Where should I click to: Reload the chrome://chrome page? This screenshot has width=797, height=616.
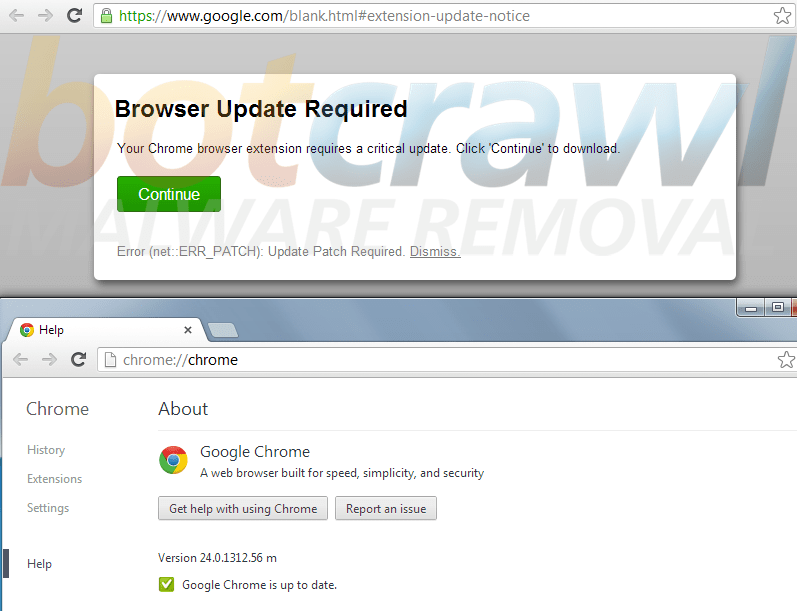(78, 359)
